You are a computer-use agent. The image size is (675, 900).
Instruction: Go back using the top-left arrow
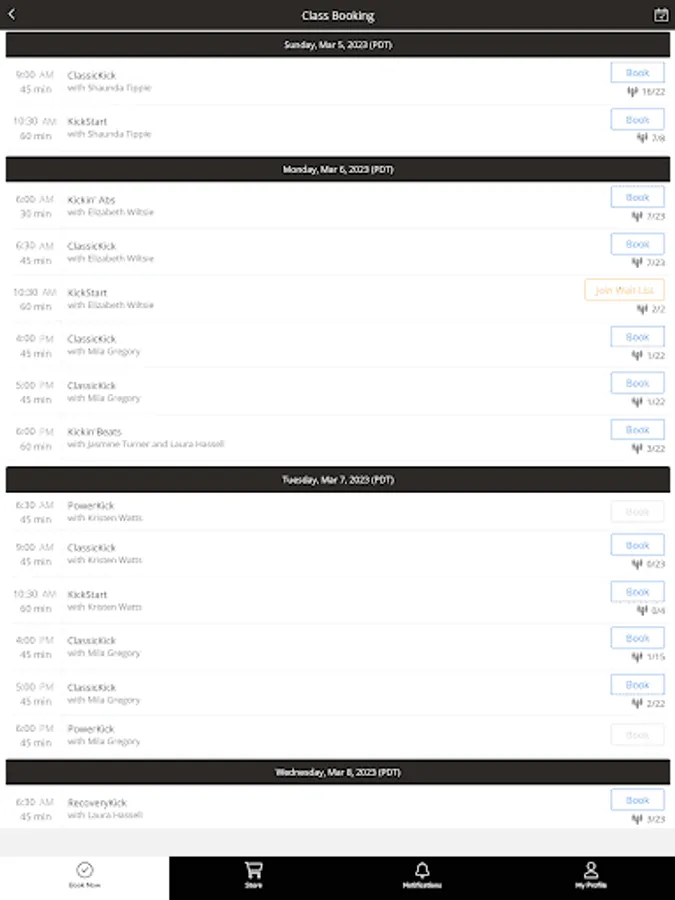point(11,14)
